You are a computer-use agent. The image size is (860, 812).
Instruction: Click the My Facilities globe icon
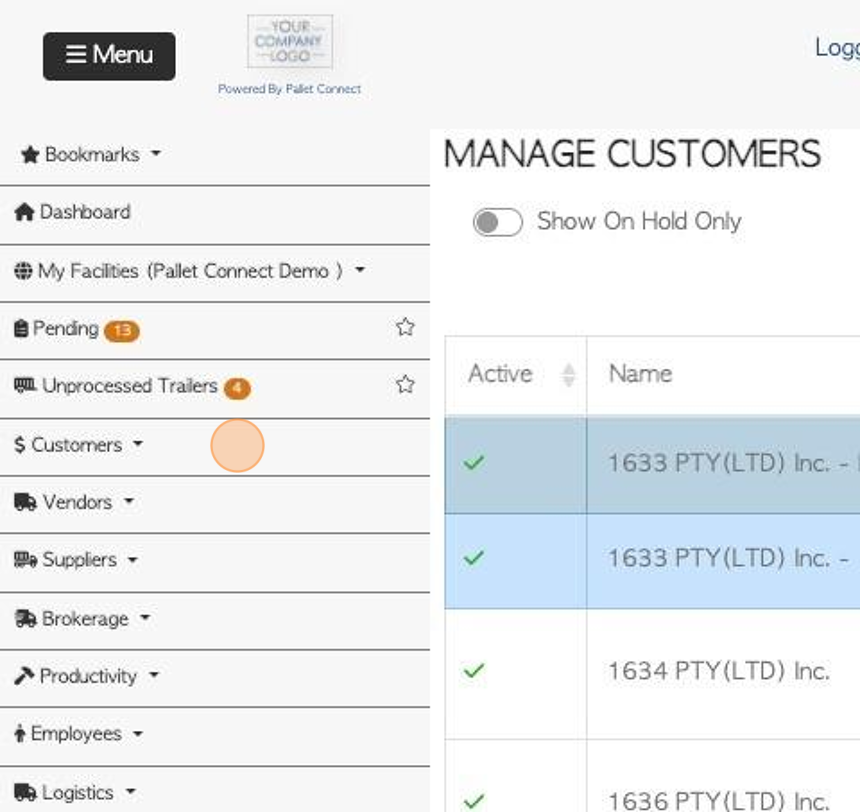(x=23, y=270)
